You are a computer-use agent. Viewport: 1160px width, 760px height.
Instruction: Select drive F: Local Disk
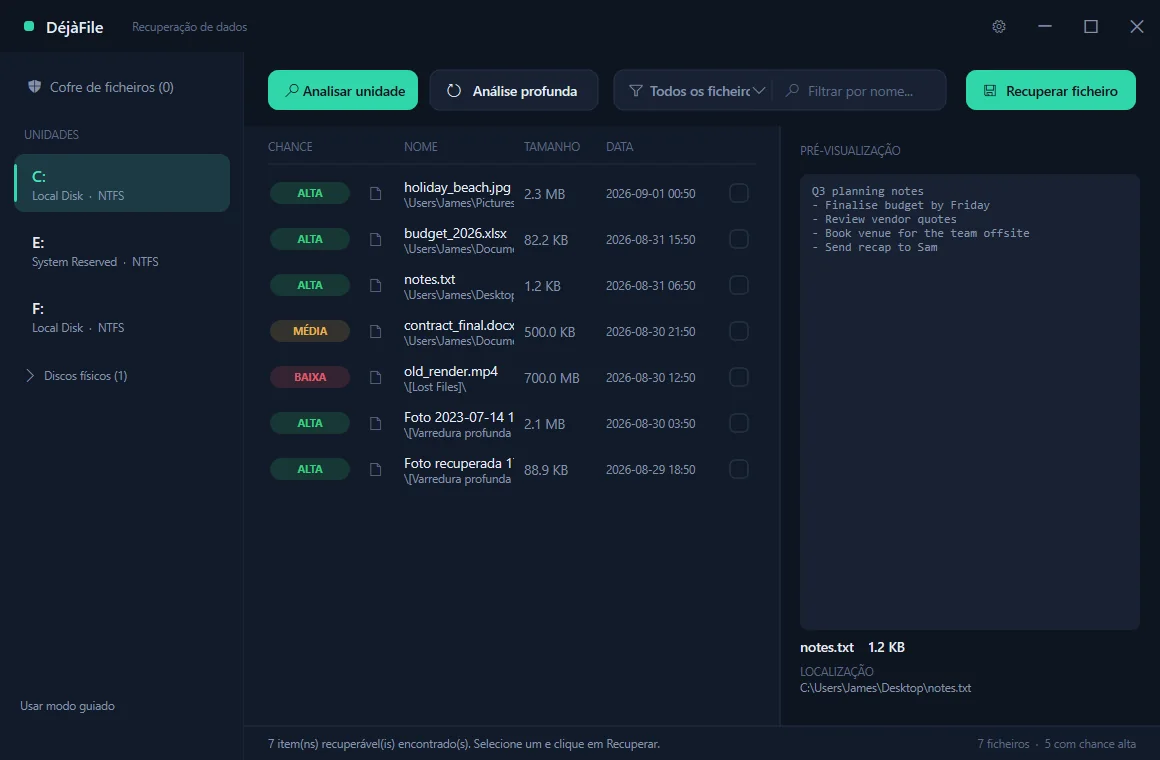click(x=122, y=317)
